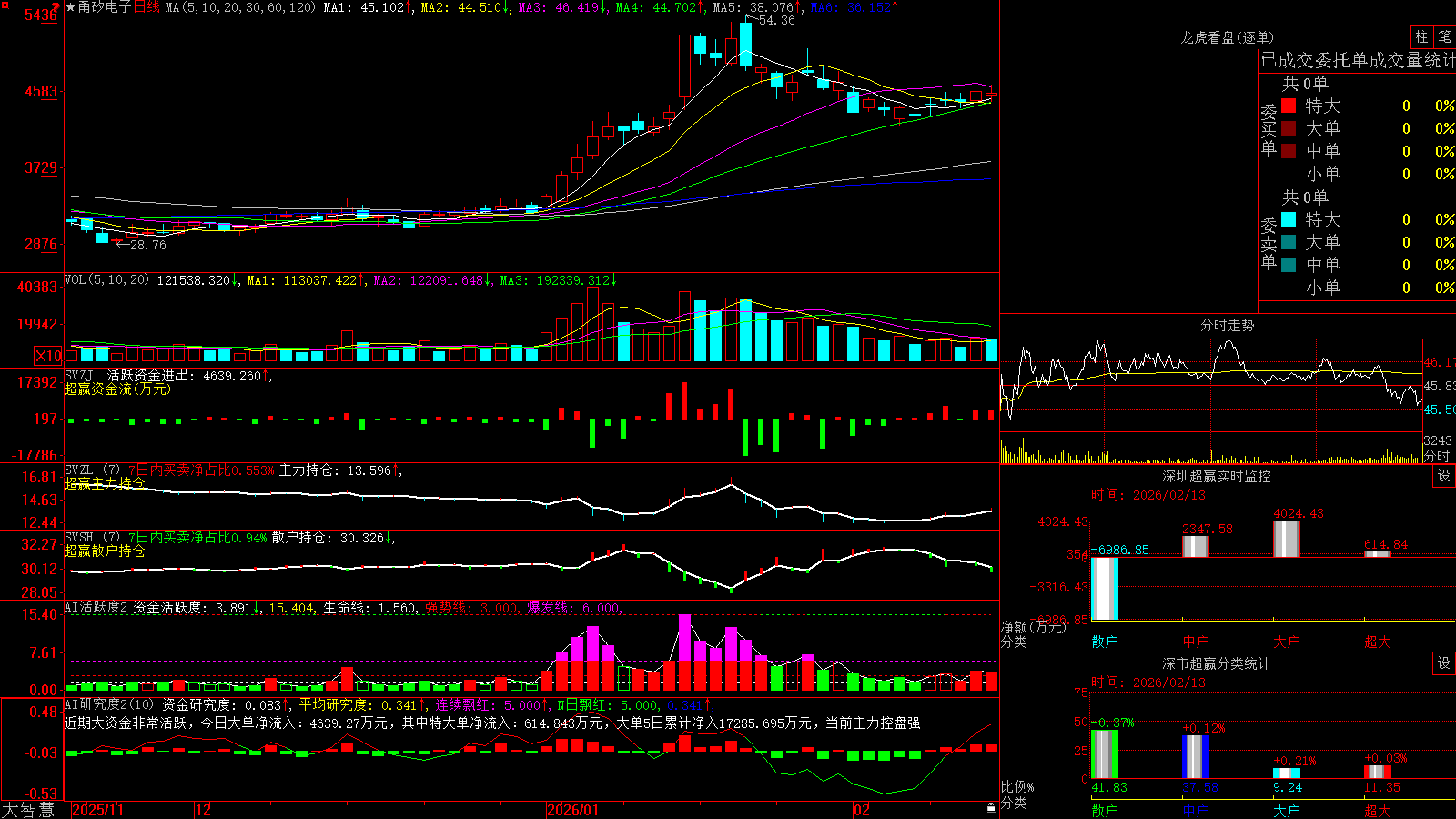Open VOL(5,10,20) indicator label
1456x819 pixels.
pos(107,280)
